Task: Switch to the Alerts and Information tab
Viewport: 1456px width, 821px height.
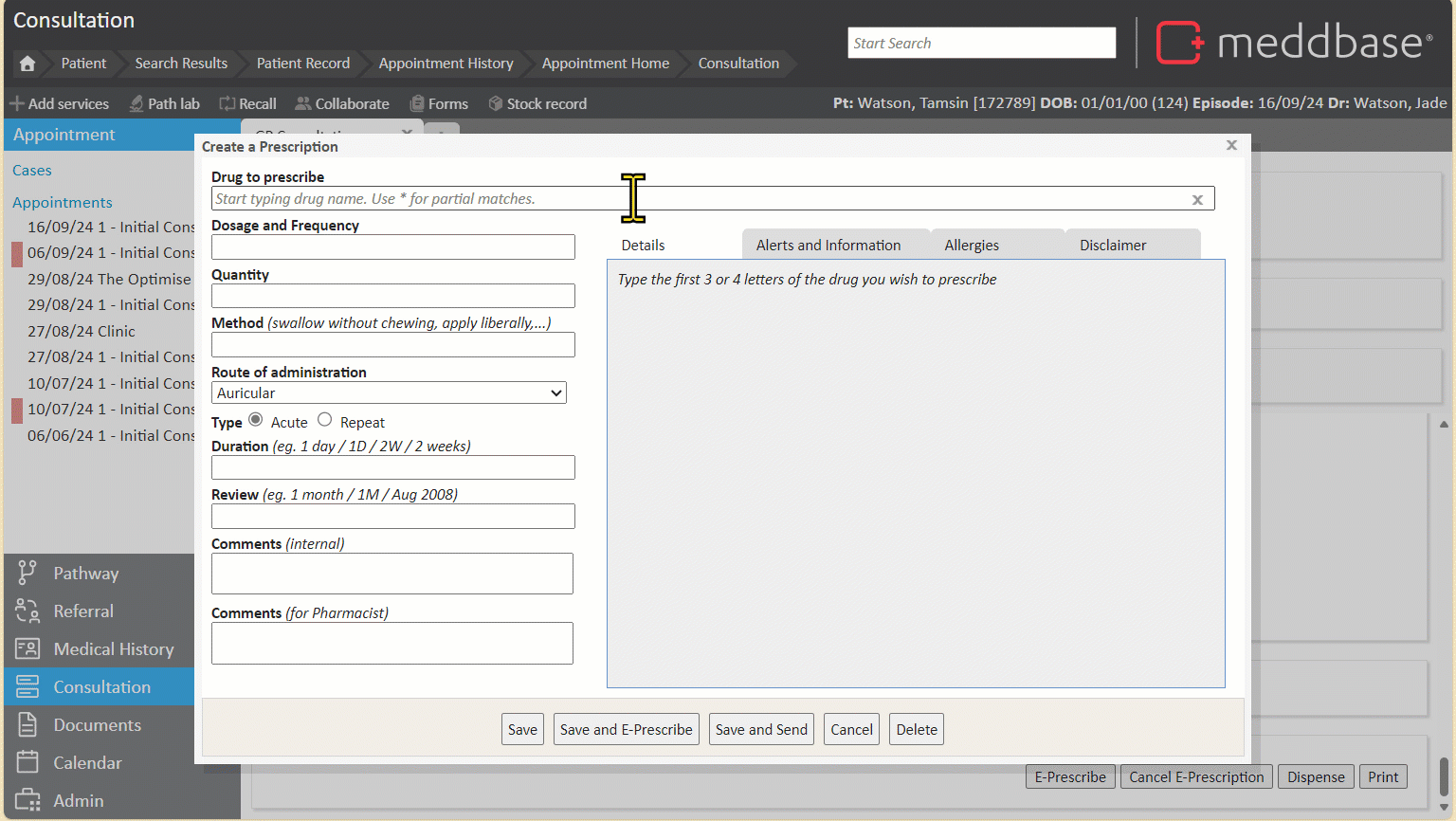Action: 828,245
